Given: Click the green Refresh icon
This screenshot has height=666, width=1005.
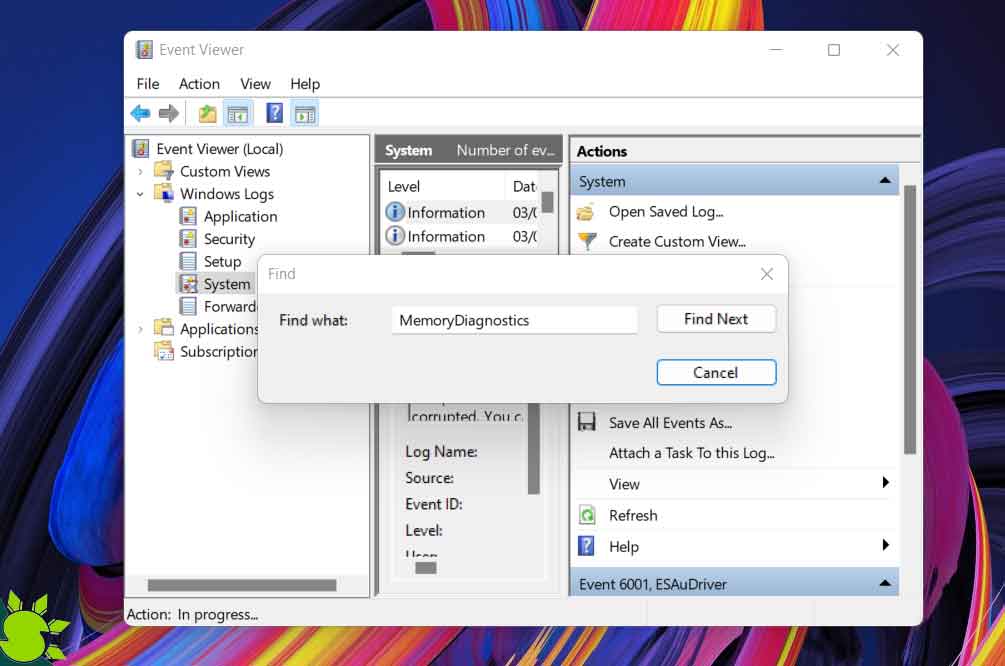Looking at the screenshot, I should tap(587, 515).
